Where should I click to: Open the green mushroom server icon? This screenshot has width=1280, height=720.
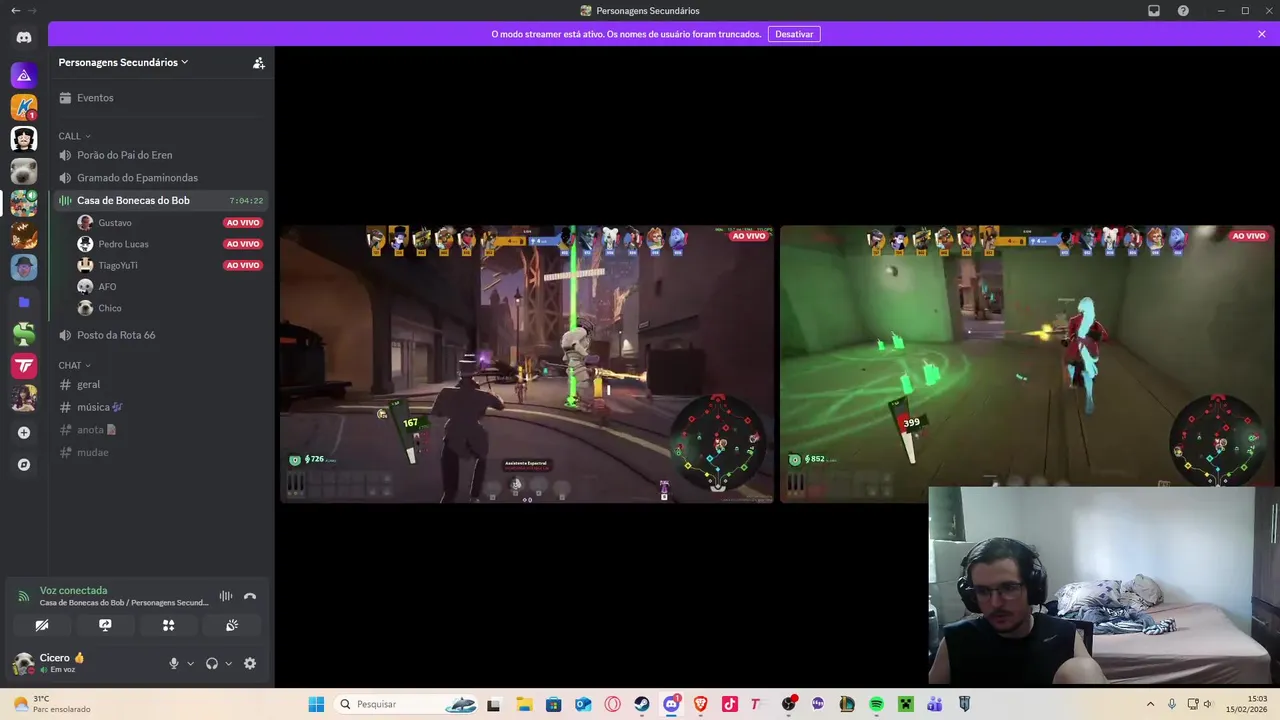click(24, 334)
